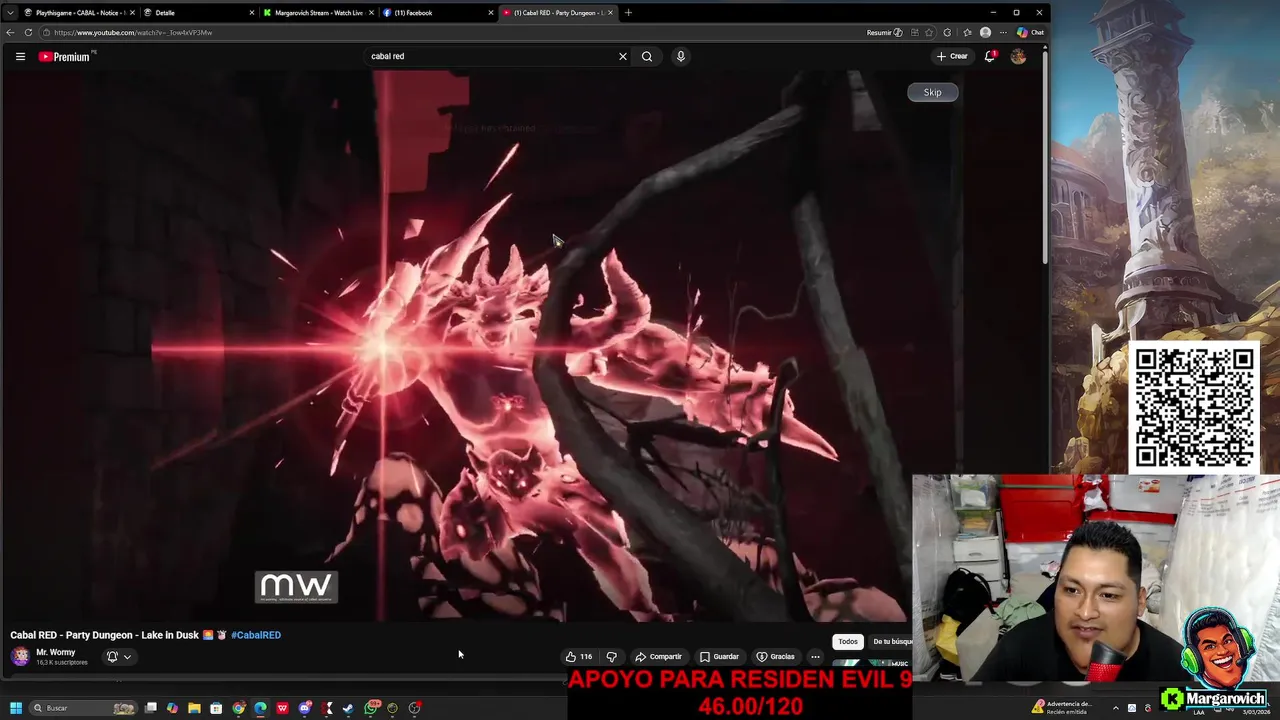1280x720 pixels.
Task: Open the #CabalRED hashtag link
Action: point(256,635)
